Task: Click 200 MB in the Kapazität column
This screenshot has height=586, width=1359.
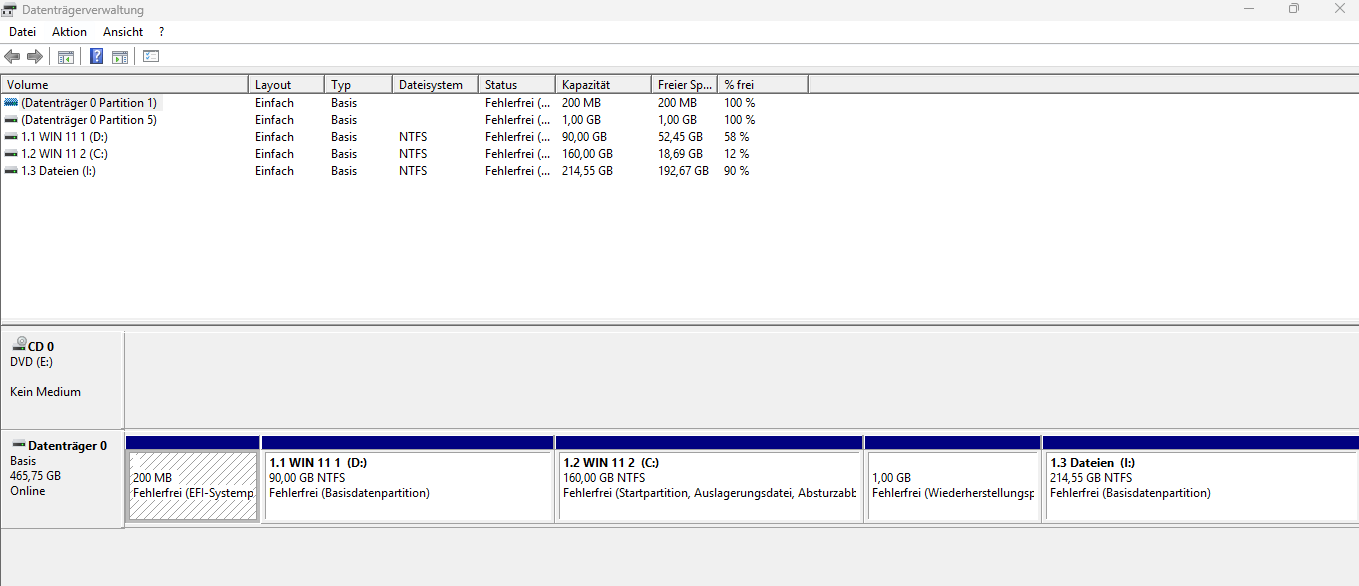Action: tap(581, 103)
